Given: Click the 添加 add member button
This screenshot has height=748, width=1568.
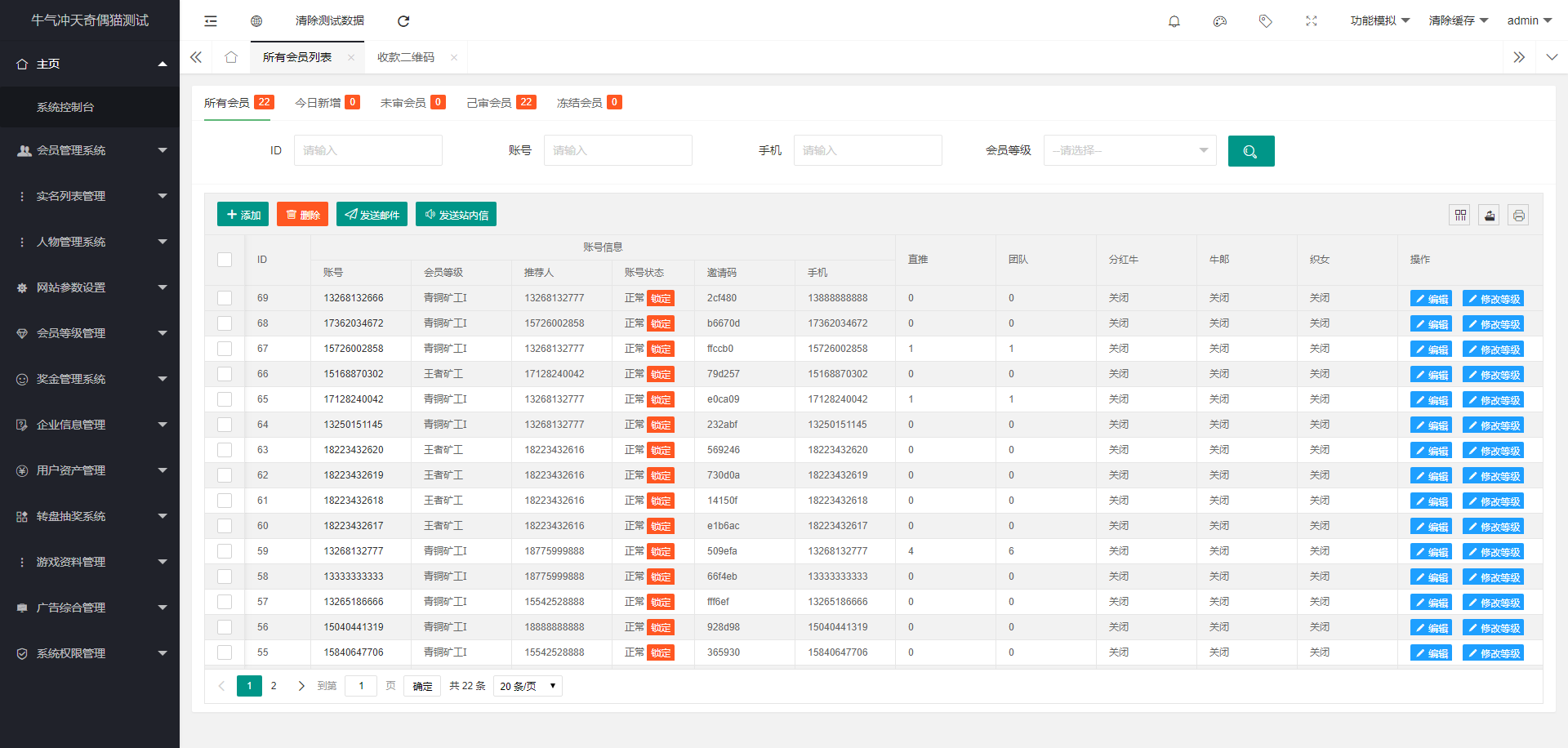Looking at the screenshot, I should (243, 215).
